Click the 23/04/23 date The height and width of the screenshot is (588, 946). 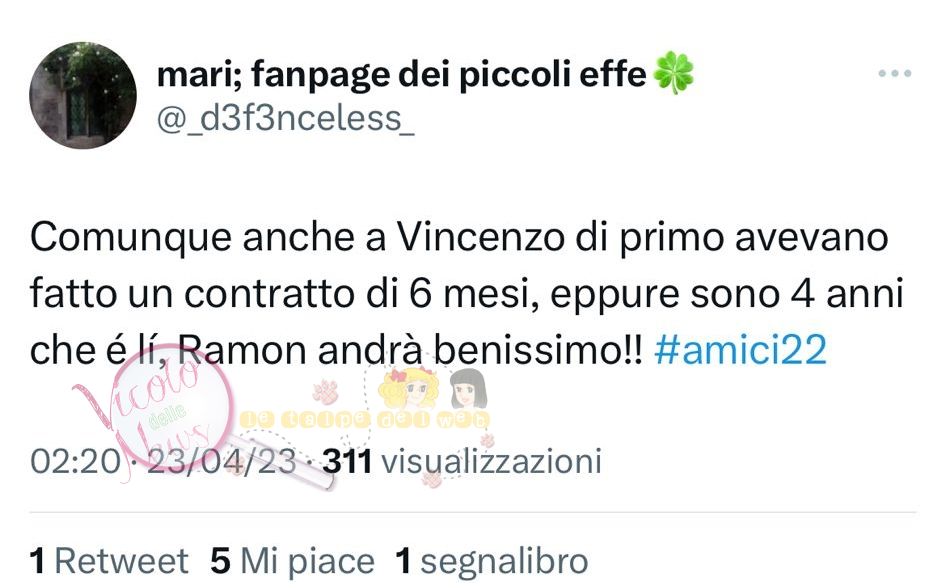pyautogui.click(x=221, y=461)
